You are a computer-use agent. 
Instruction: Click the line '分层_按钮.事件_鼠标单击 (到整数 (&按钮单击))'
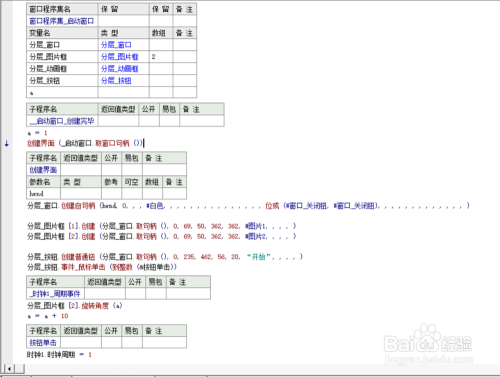pyautogui.click(x=102, y=267)
